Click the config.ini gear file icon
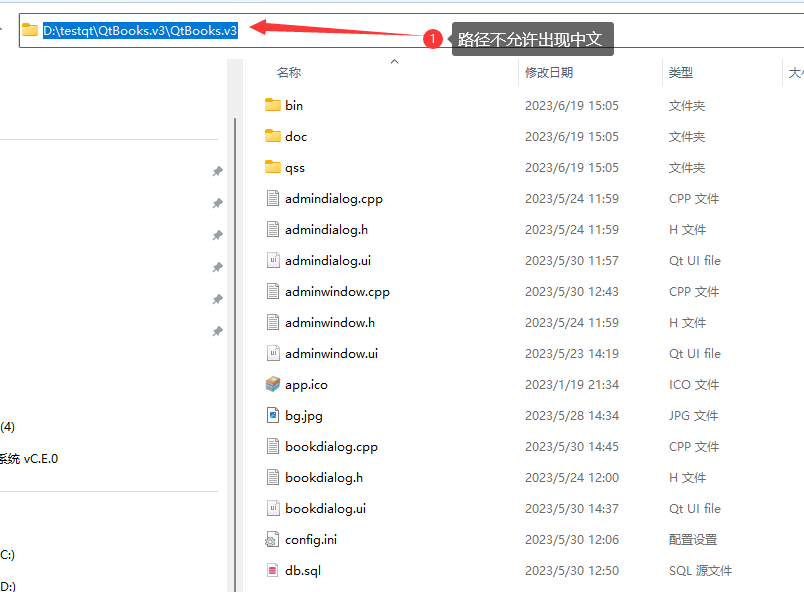 (272, 540)
